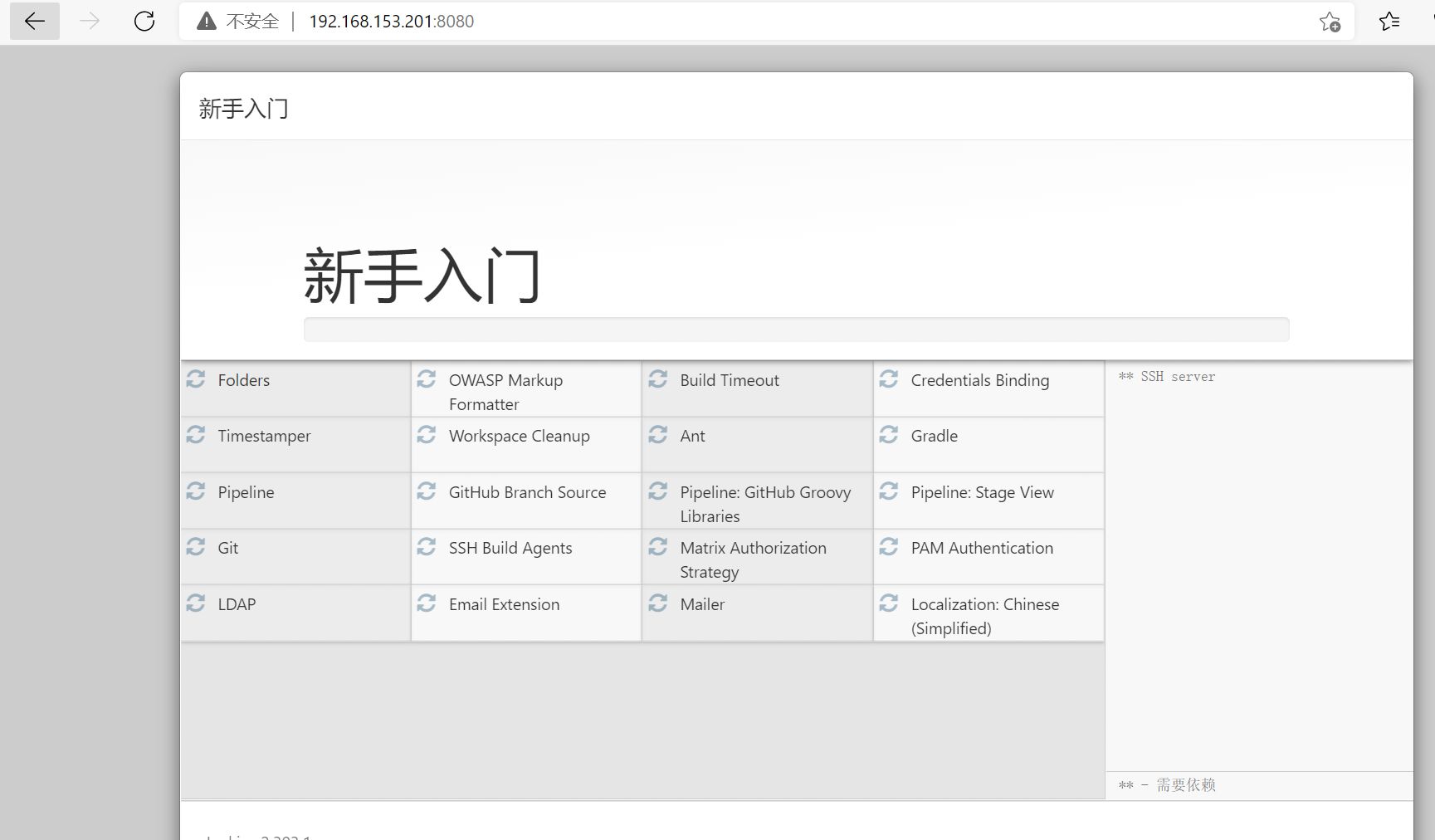Click the address bar URL 192.168.153.201:8080

click(x=392, y=22)
